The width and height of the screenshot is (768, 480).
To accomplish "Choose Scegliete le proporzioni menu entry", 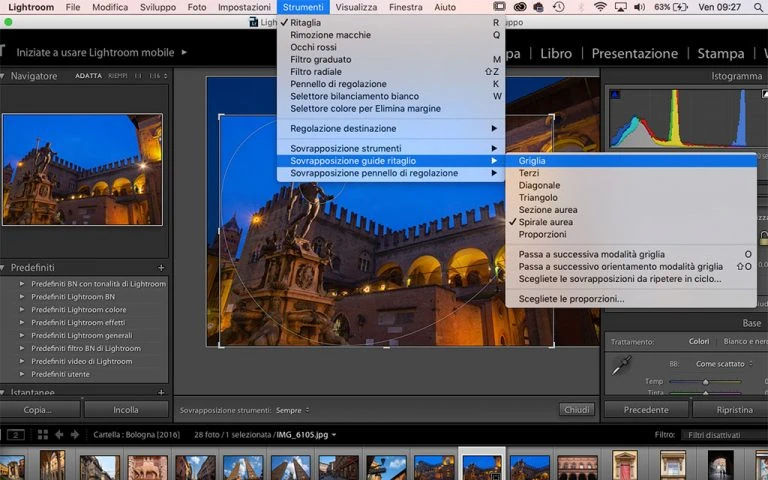I will 631,299.
